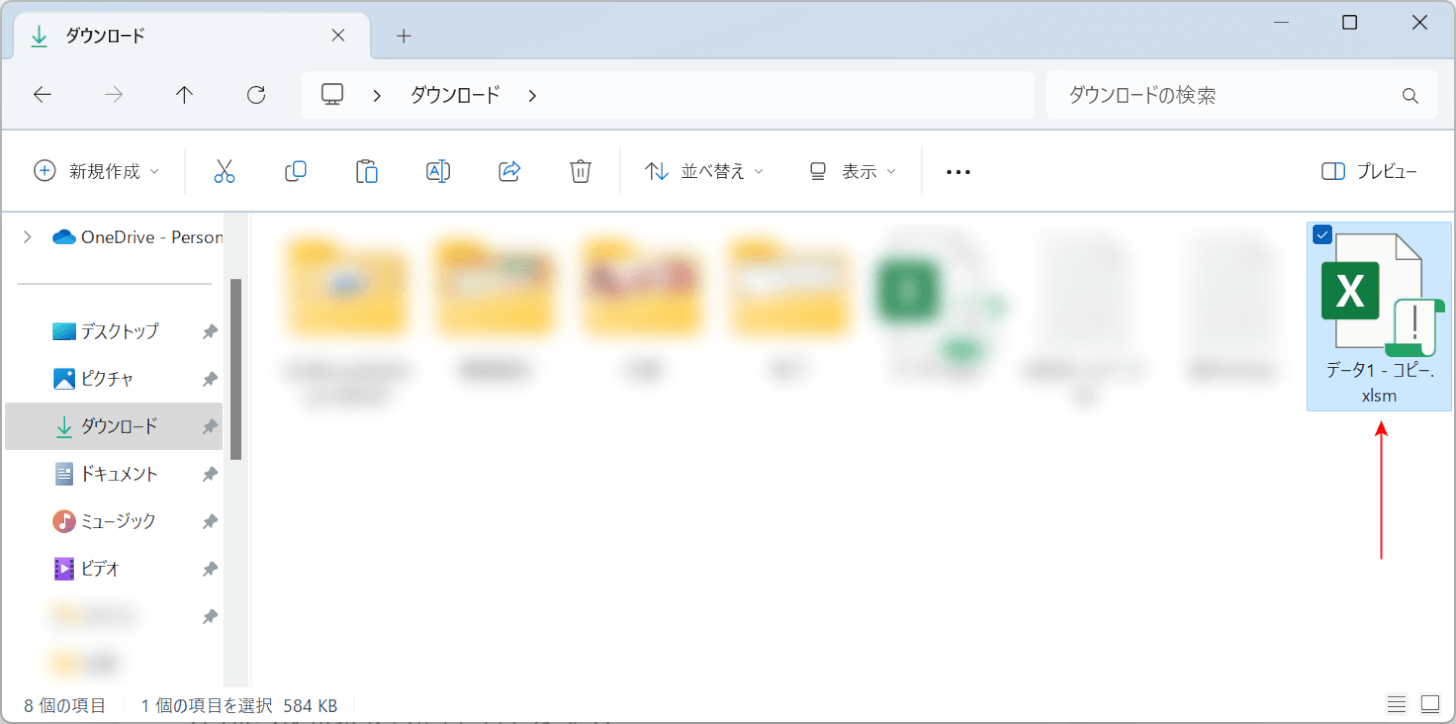This screenshot has width=1456, height=724.
Task: Click pin icon next to ドキュメント
Action: click(x=210, y=475)
